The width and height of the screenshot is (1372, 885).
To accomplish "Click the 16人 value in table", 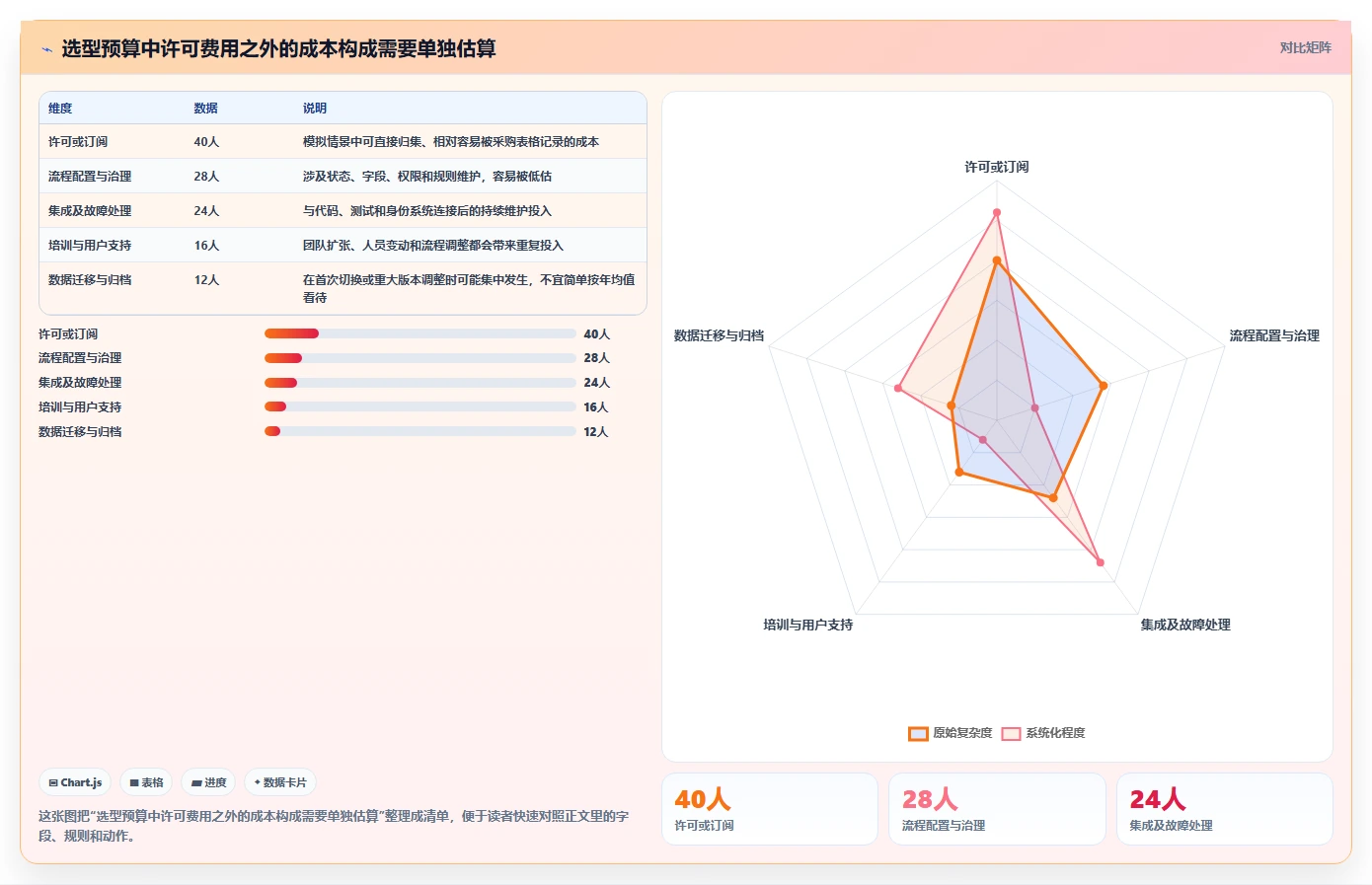I will coord(206,246).
